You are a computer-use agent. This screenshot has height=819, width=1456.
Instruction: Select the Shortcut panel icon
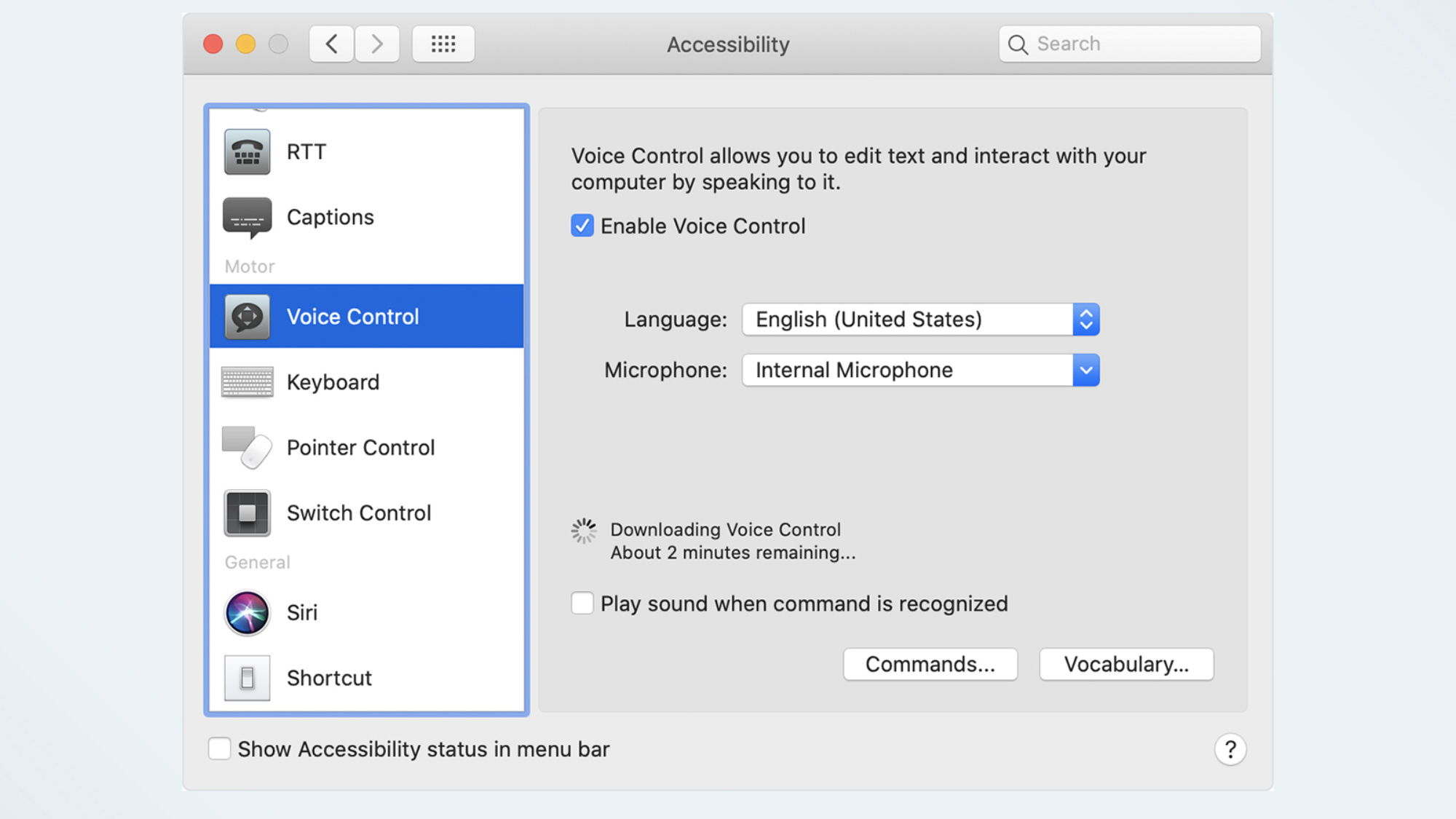(246, 677)
